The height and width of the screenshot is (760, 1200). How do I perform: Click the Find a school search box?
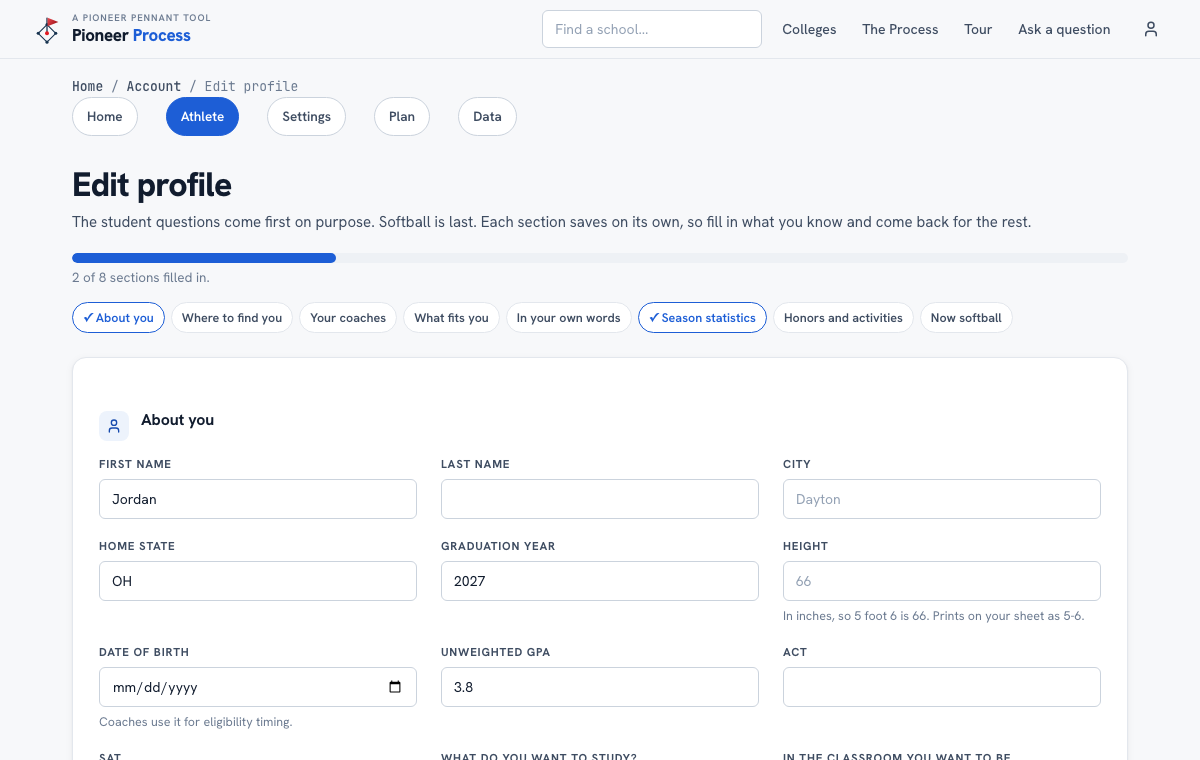652,29
